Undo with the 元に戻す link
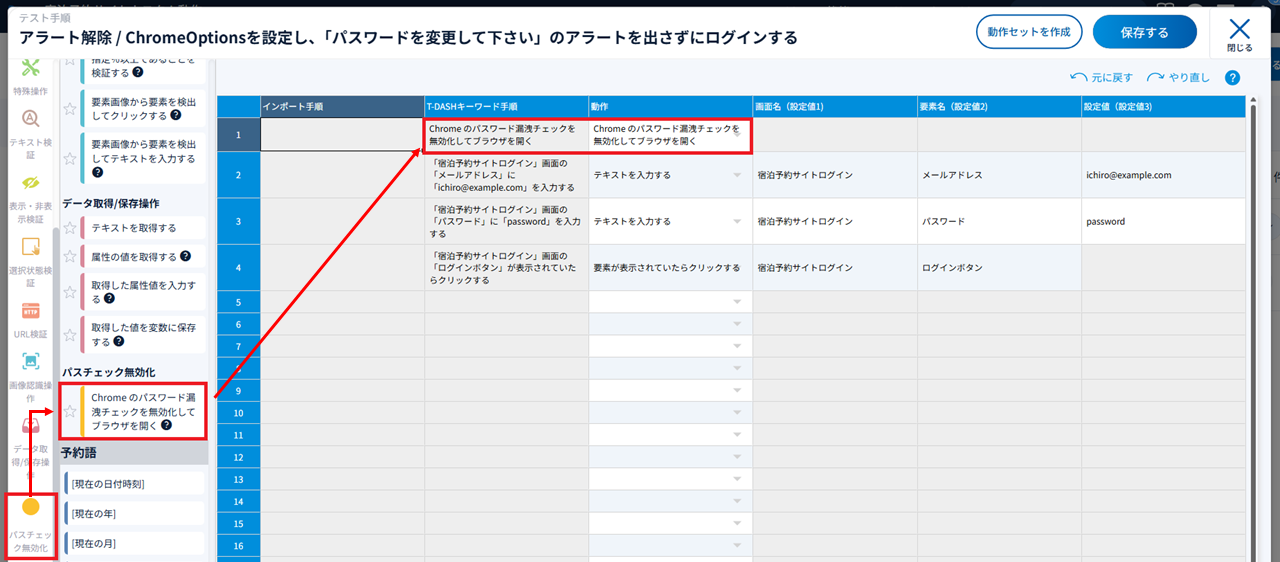 coord(1102,78)
